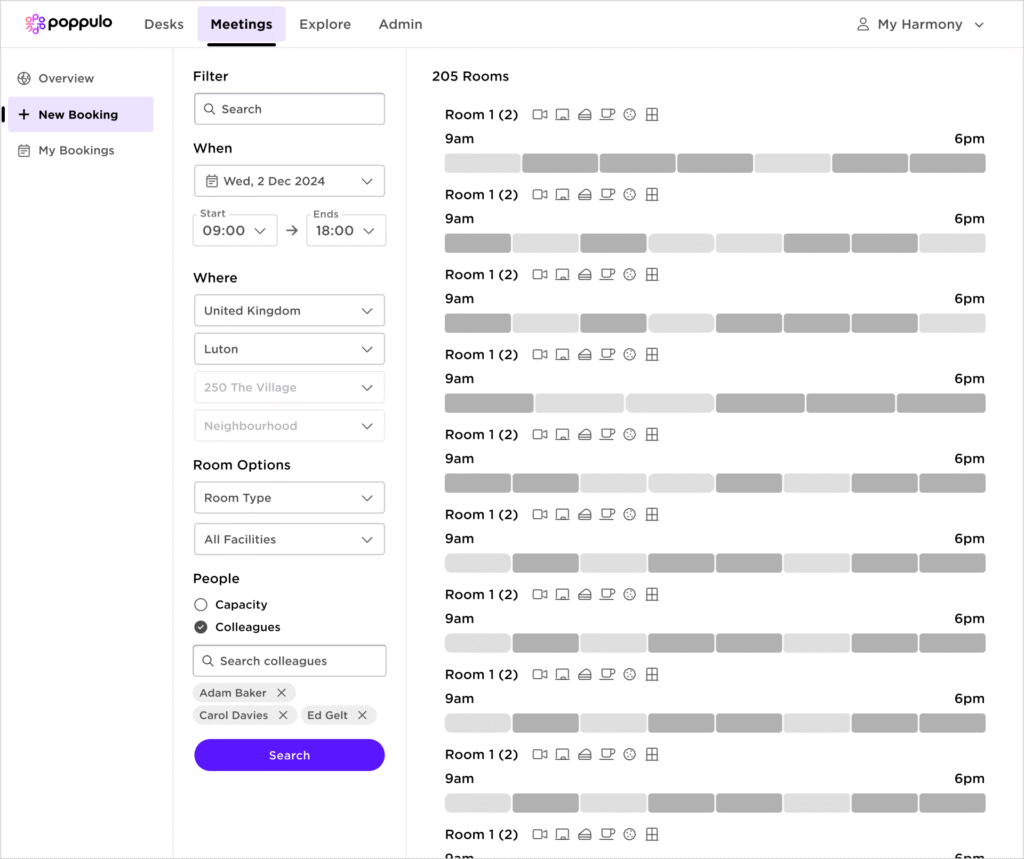Select the Colleagues radio option

coord(201,627)
